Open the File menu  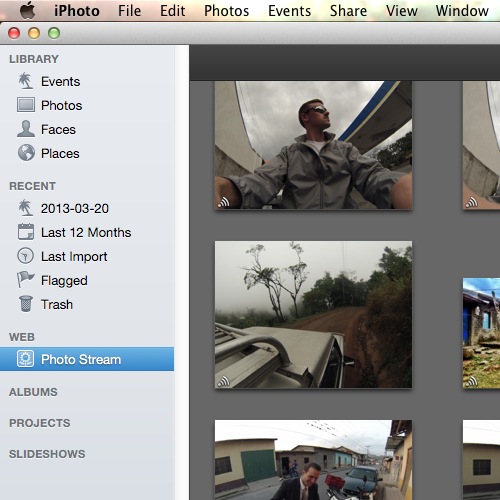coord(129,11)
